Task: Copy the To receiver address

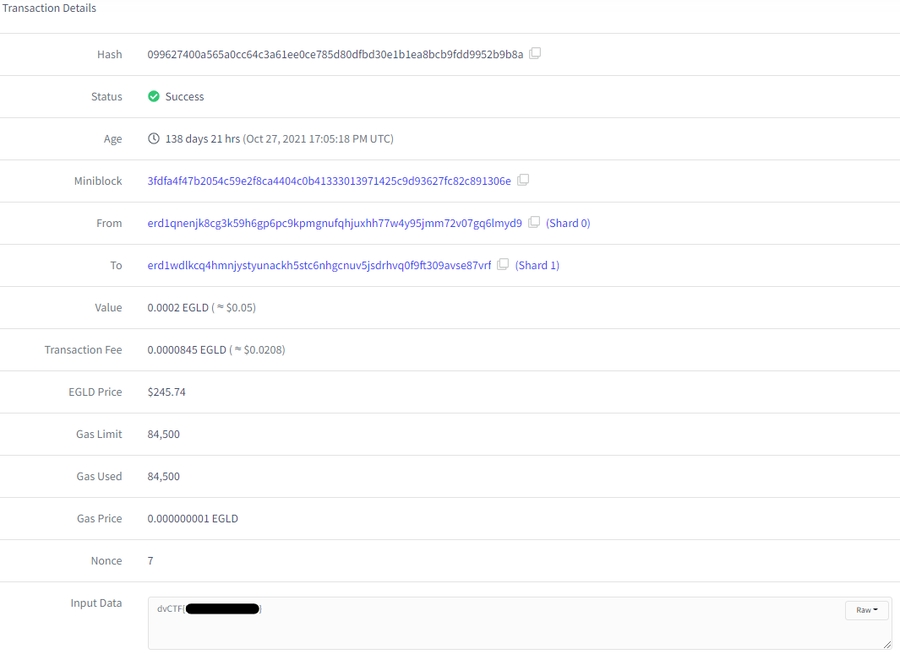Action: (x=503, y=265)
